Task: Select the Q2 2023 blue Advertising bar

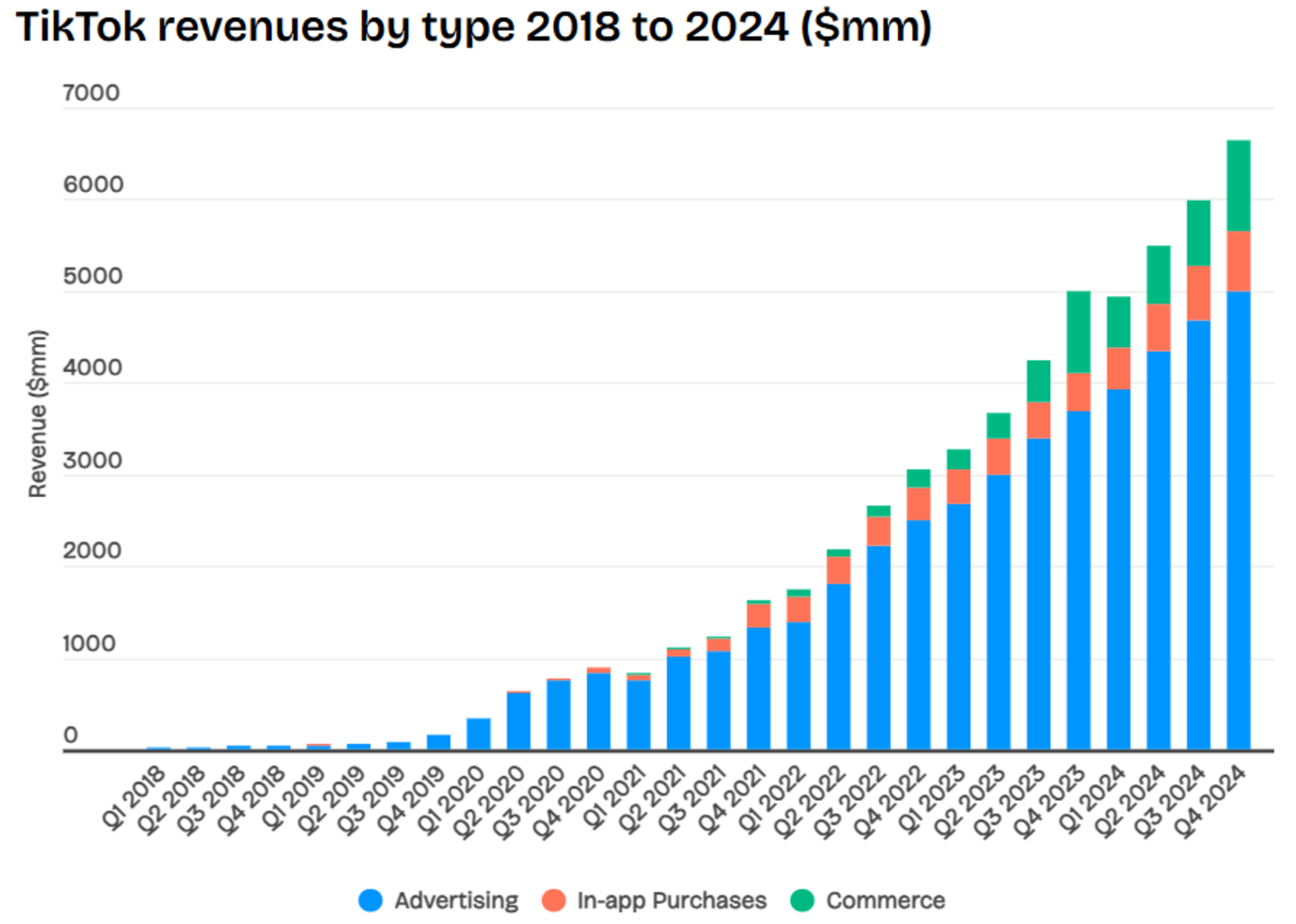Action: [x=998, y=612]
